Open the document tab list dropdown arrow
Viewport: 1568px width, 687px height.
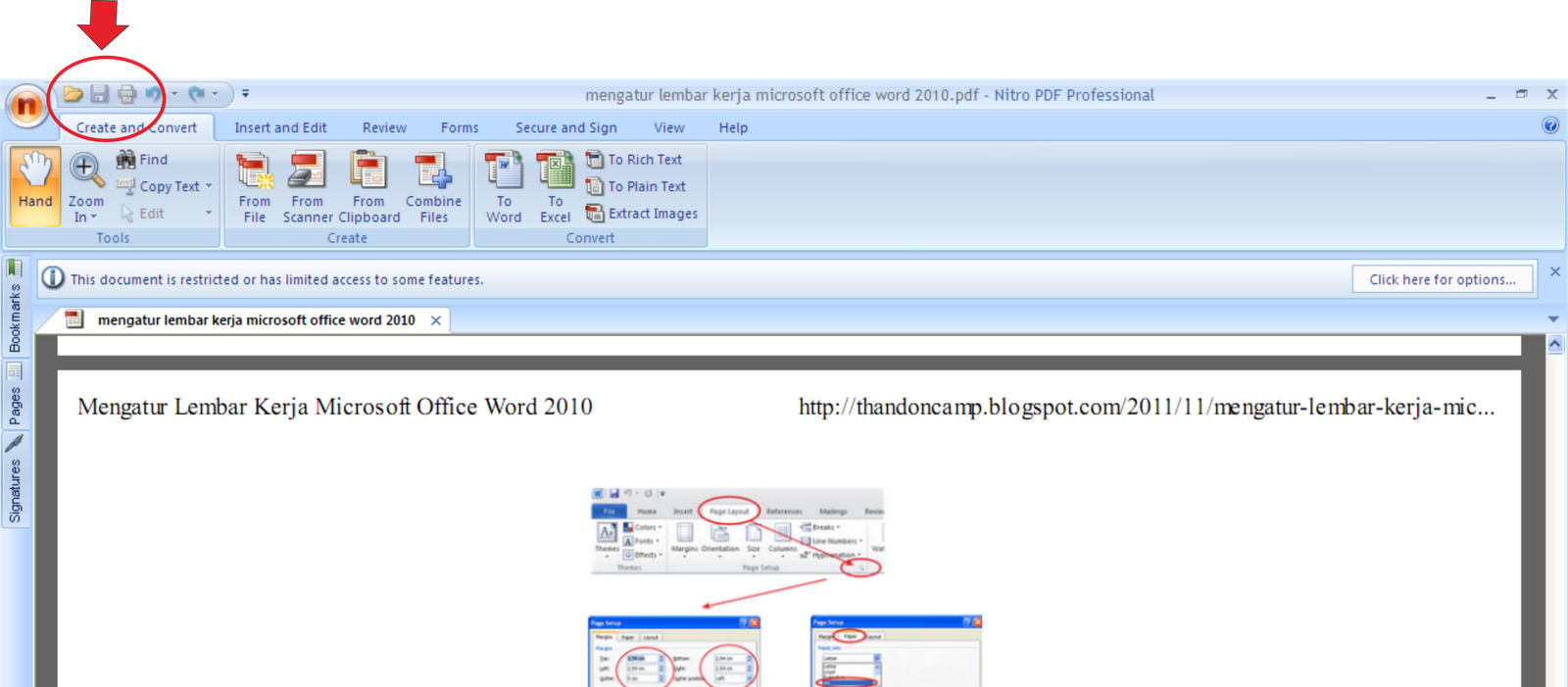1553,319
